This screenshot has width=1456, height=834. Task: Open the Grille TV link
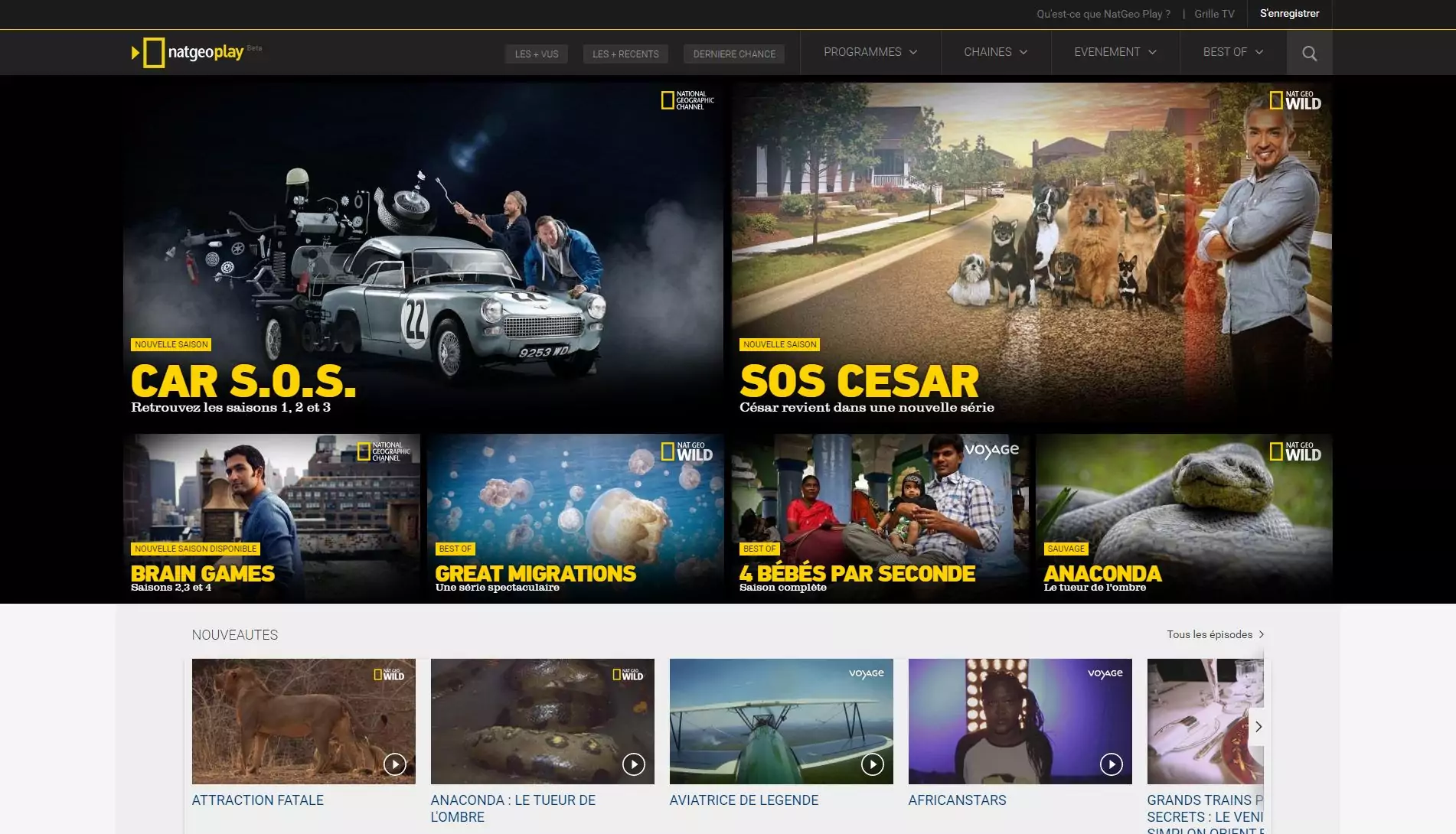click(x=1214, y=14)
